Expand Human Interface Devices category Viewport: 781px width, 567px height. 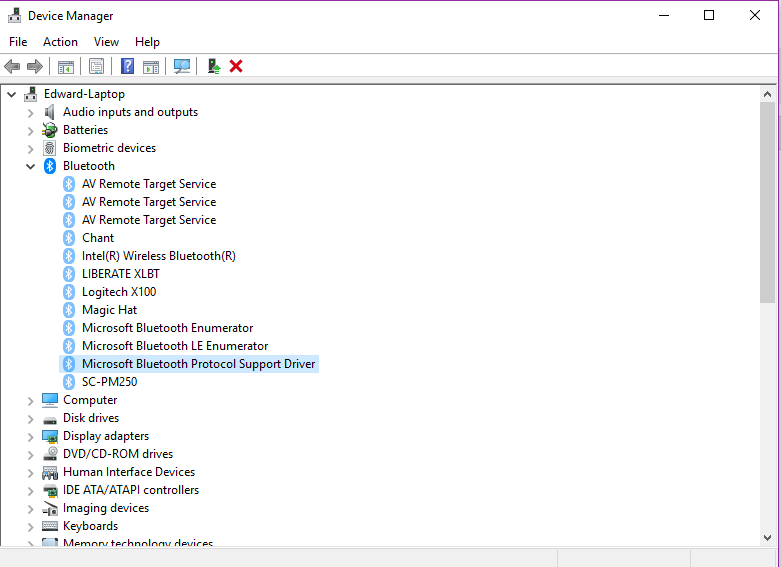tap(31, 473)
